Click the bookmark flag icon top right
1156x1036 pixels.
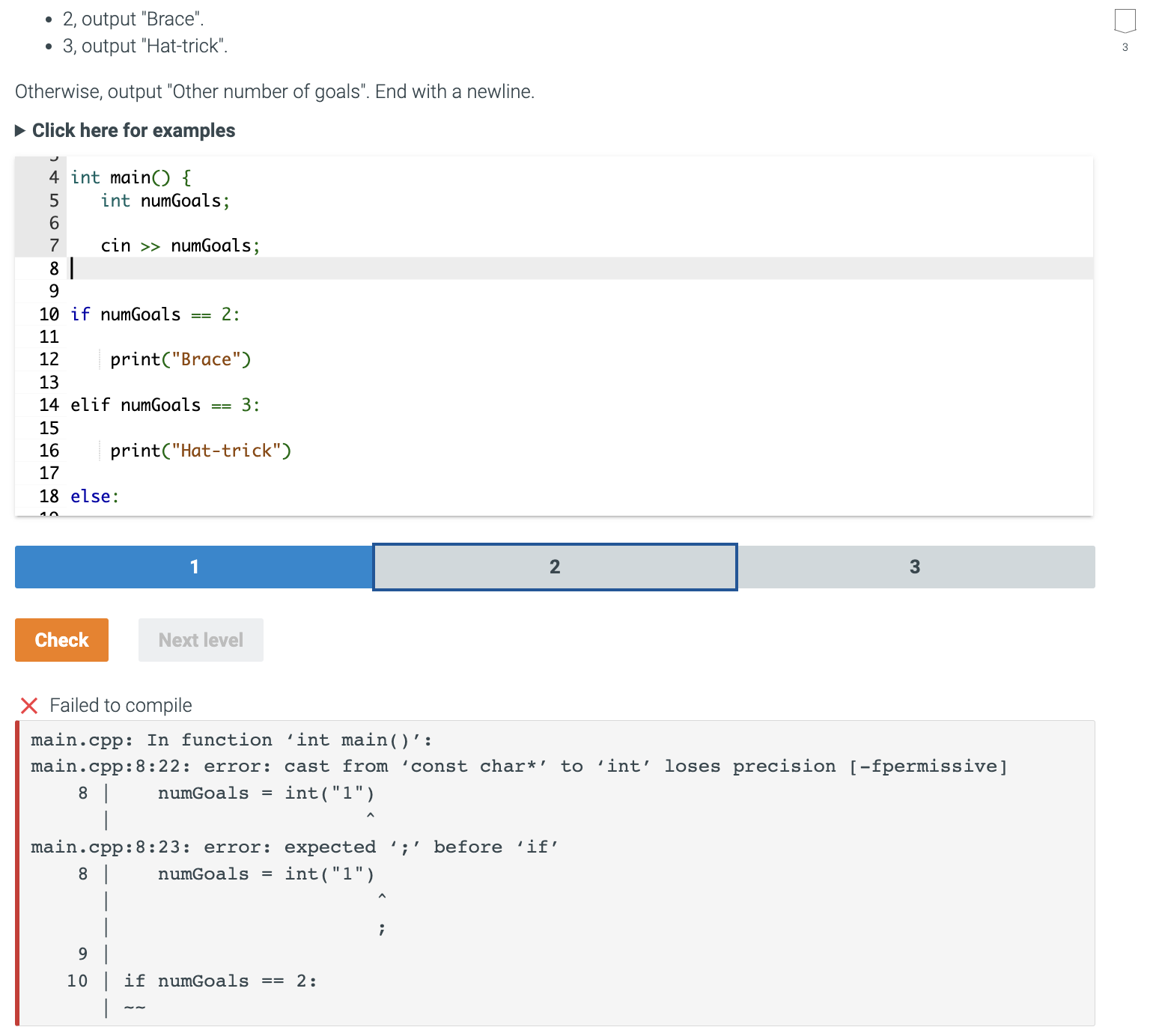pos(1125,21)
